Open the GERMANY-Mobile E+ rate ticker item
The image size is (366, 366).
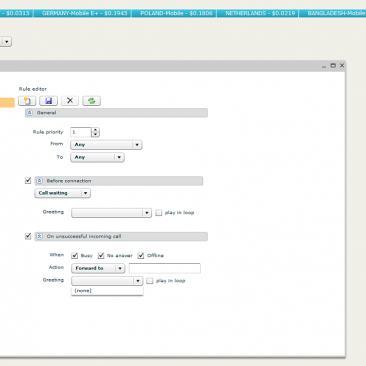(84, 13)
